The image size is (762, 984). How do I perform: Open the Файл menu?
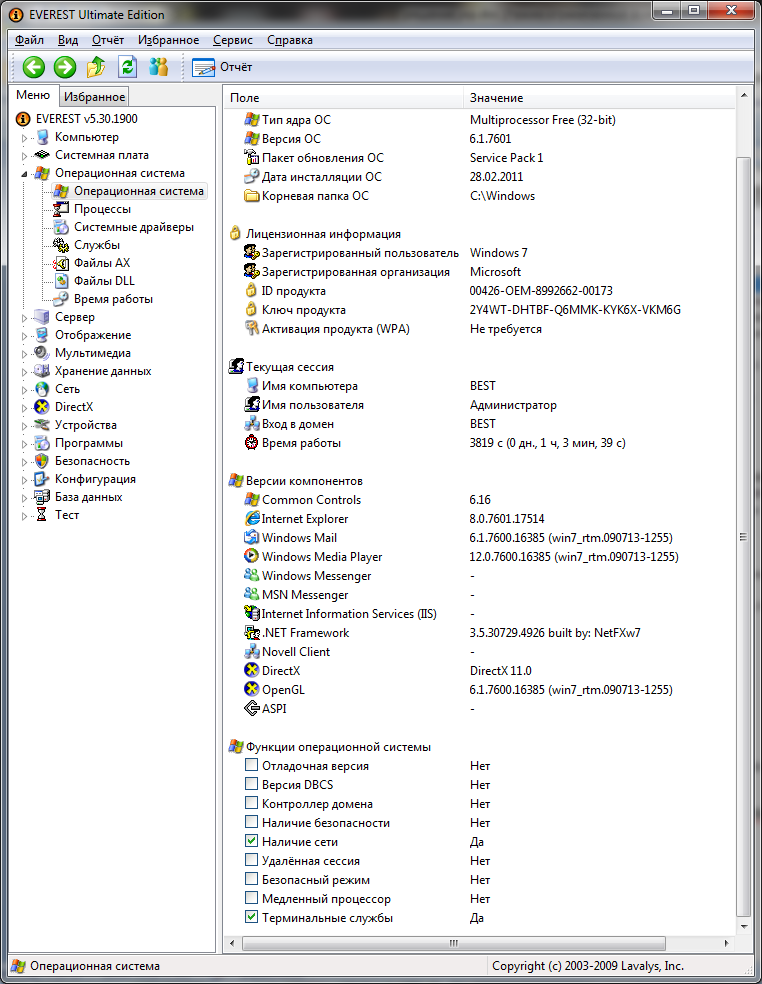30,40
